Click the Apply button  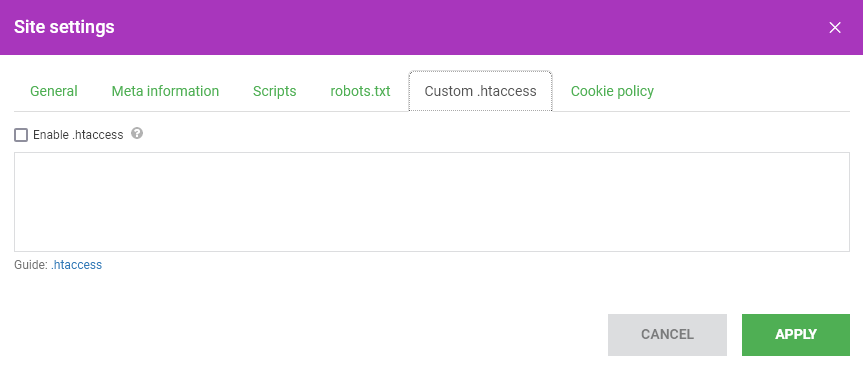click(796, 335)
